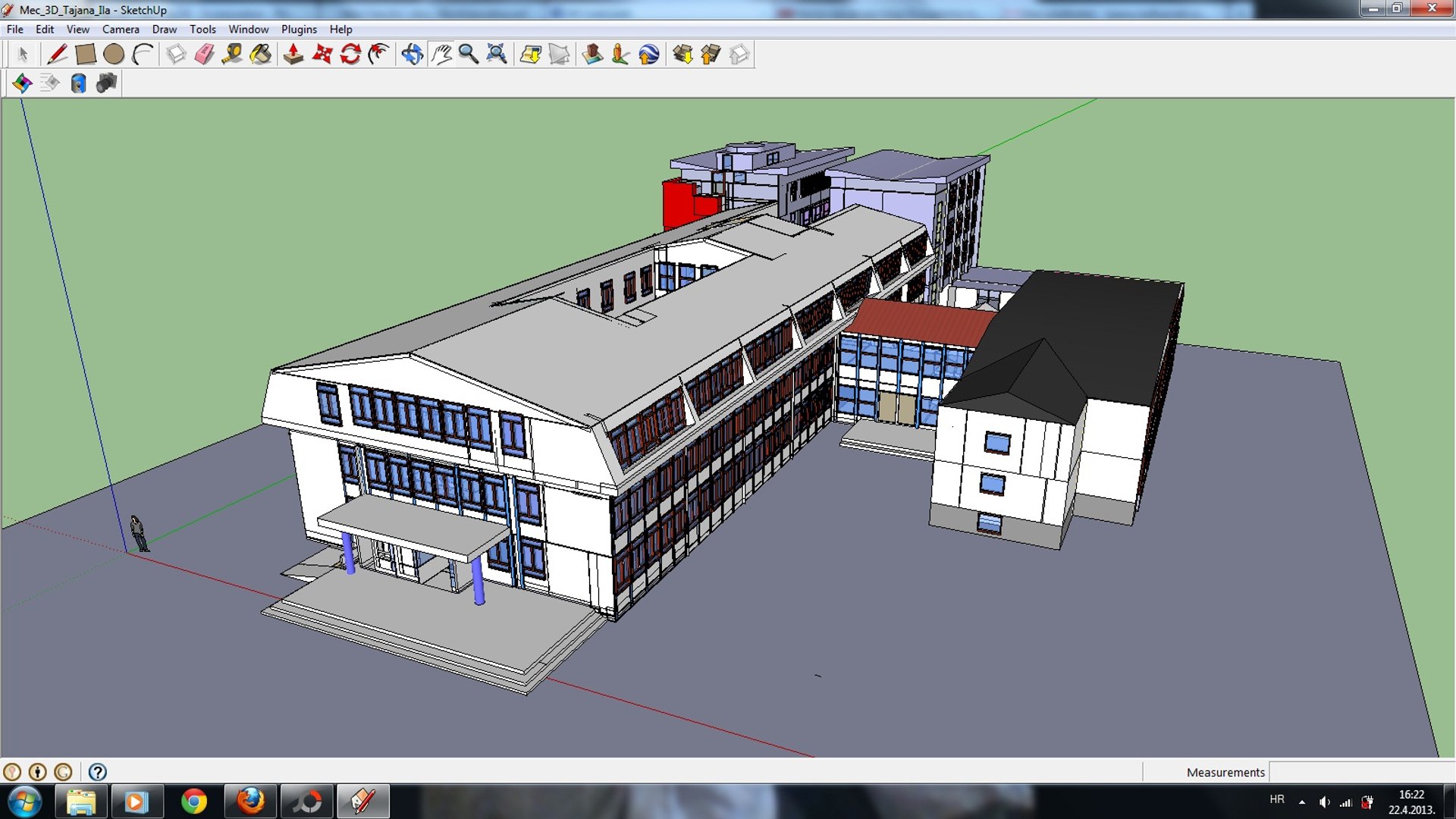
Task: Select the Paint Bucket tool
Action: 261,55
